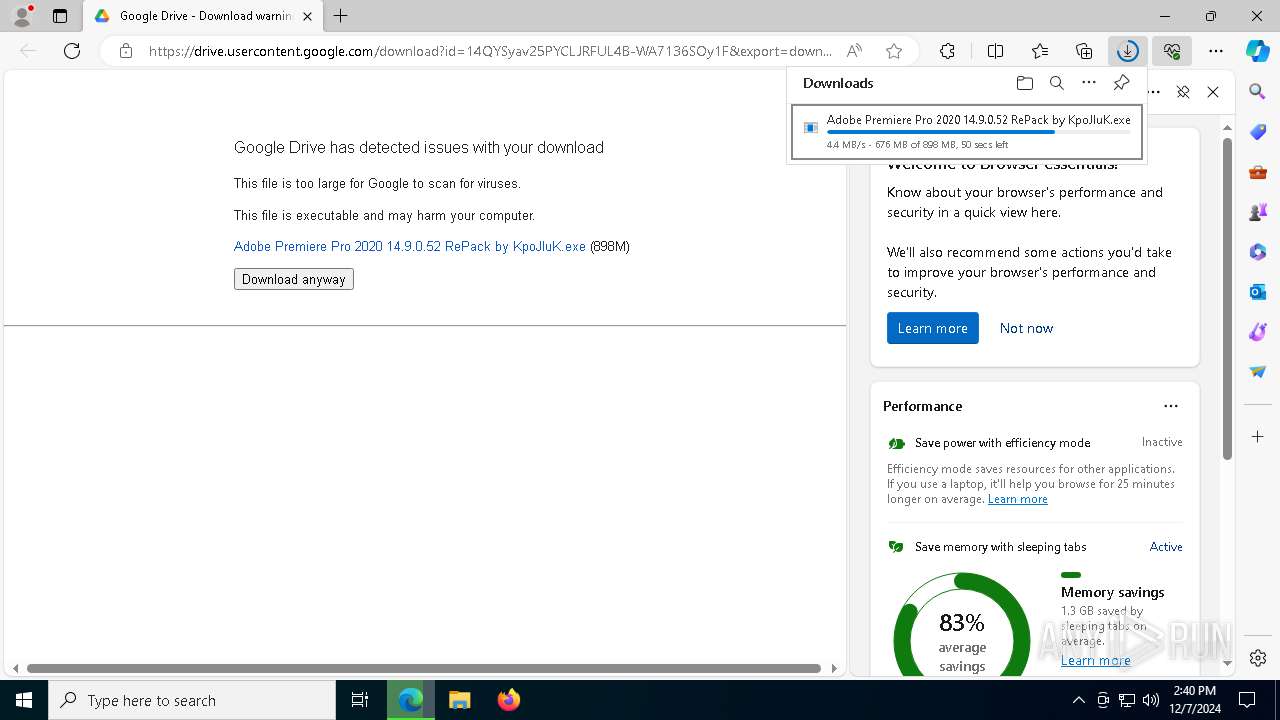This screenshot has width=1280, height=720.
Task: Open a new tab
Action: coord(341,16)
